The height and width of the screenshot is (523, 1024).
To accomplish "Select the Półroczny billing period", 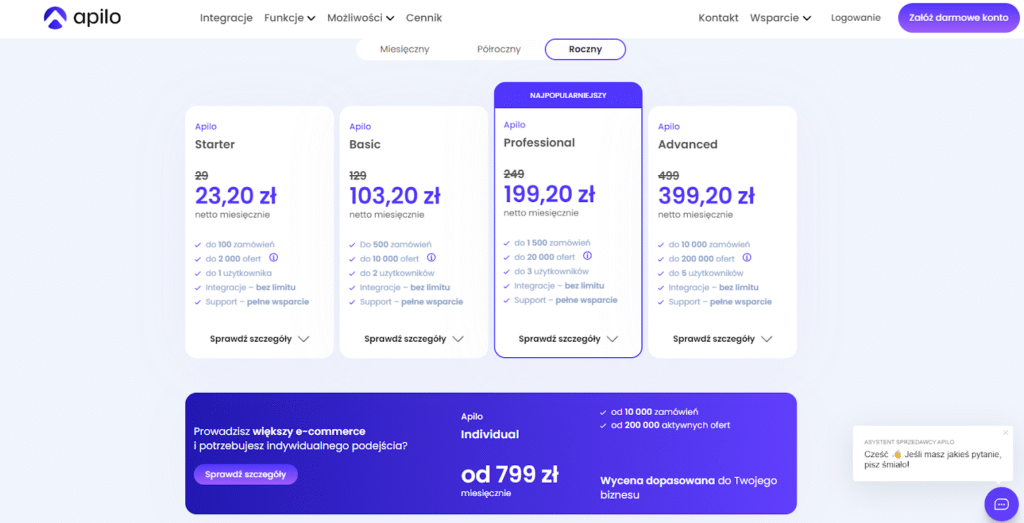I will click(499, 49).
